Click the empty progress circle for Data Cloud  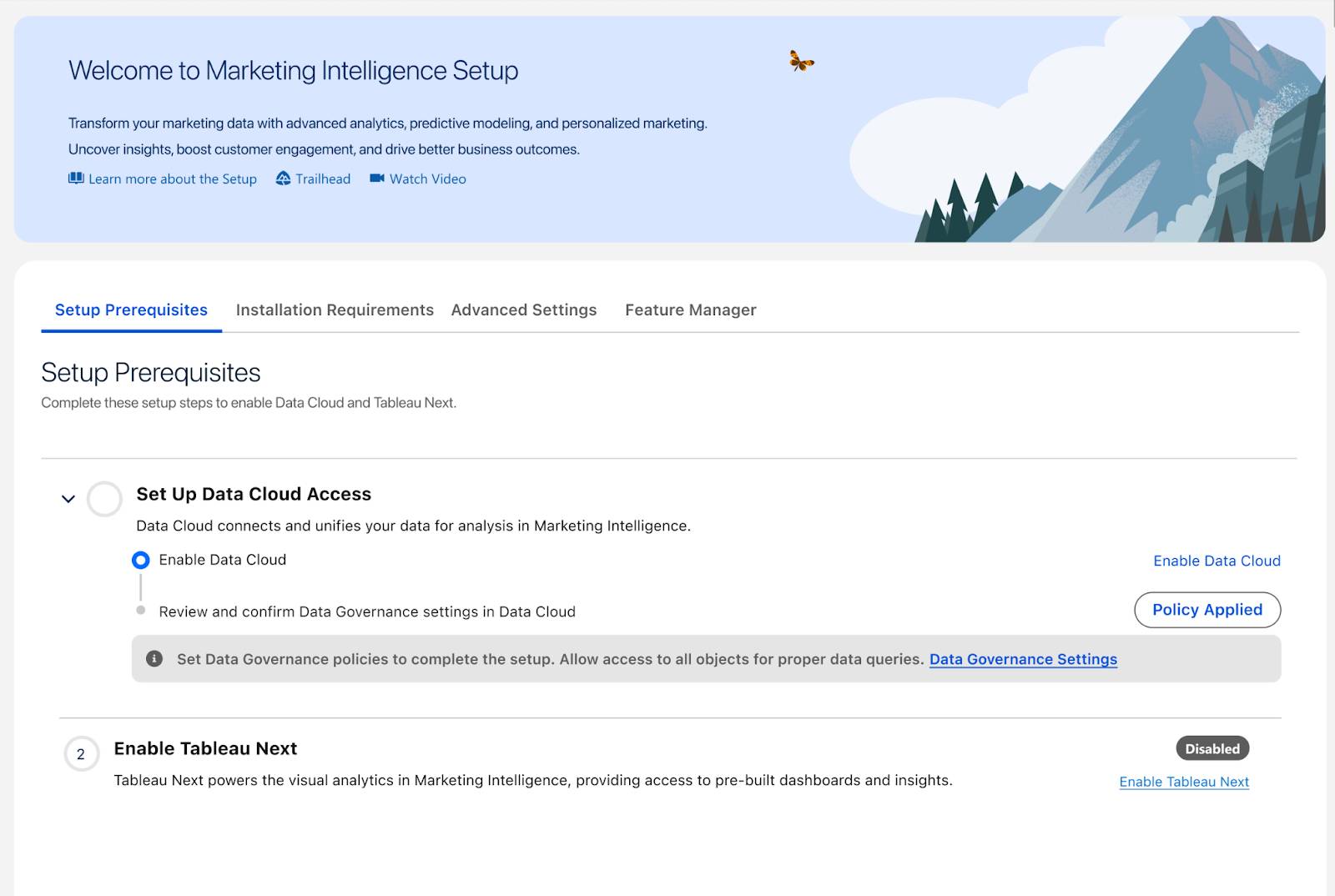[104, 499]
